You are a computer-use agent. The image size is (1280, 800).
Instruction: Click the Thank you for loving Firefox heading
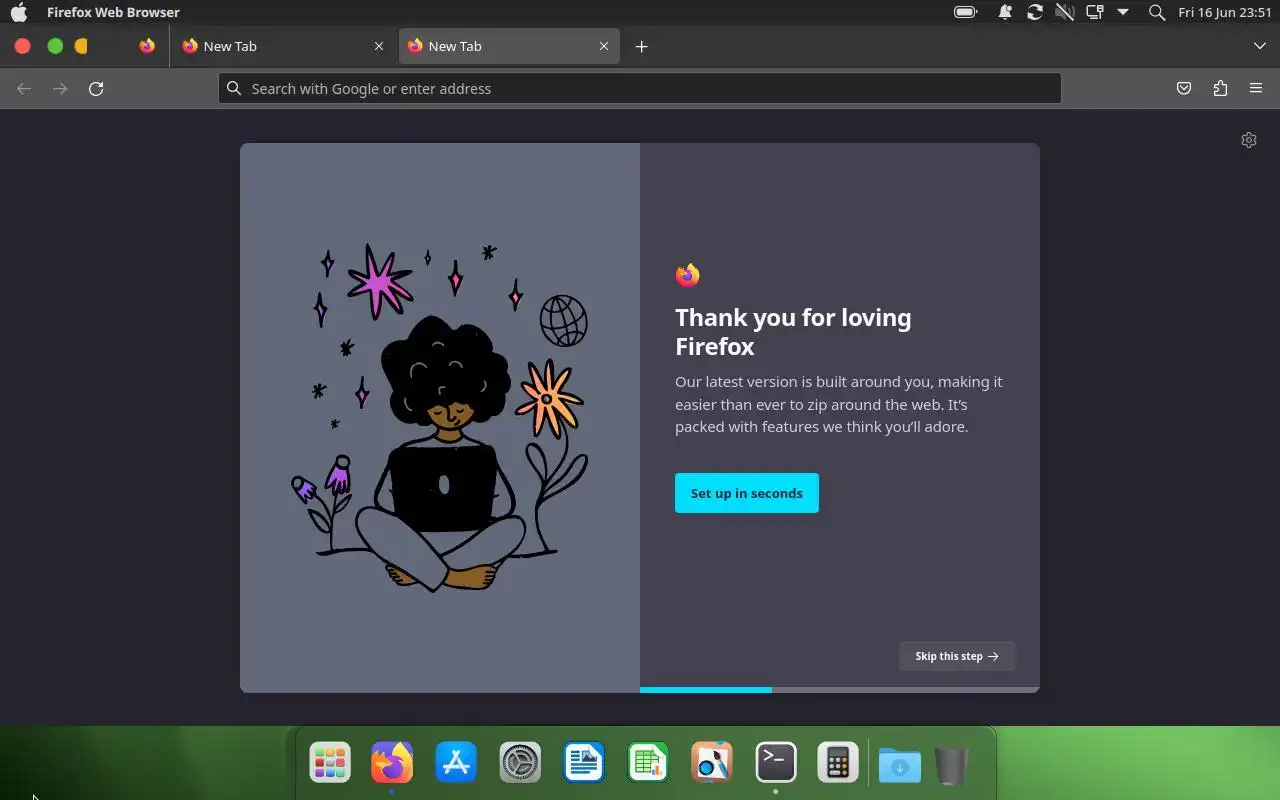pyautogui.click(x=793, y=332)
